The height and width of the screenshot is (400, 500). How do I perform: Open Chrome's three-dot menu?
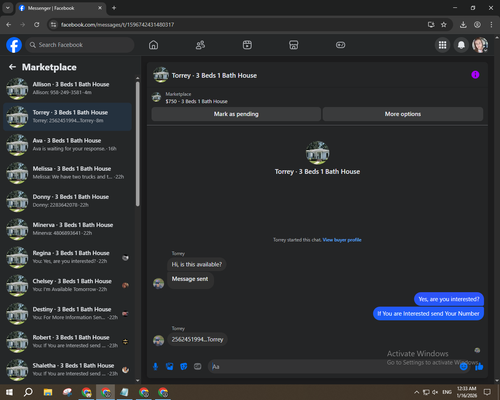coord(491,25)
